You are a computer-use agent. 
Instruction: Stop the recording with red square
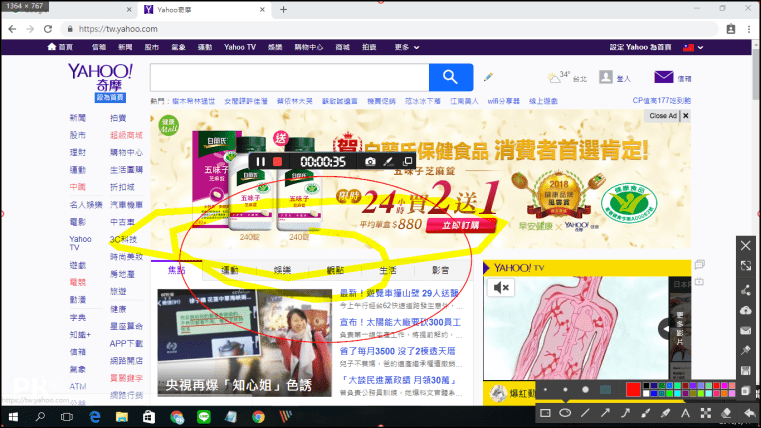pos(278,162)
